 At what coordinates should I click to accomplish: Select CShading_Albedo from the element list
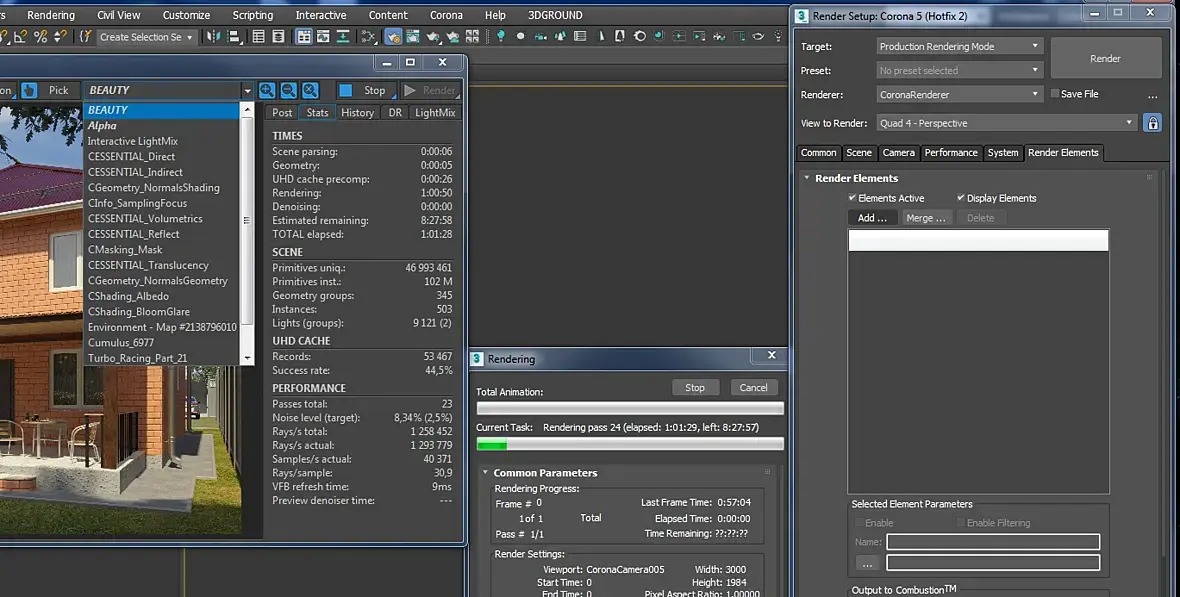tap(128, 296)
